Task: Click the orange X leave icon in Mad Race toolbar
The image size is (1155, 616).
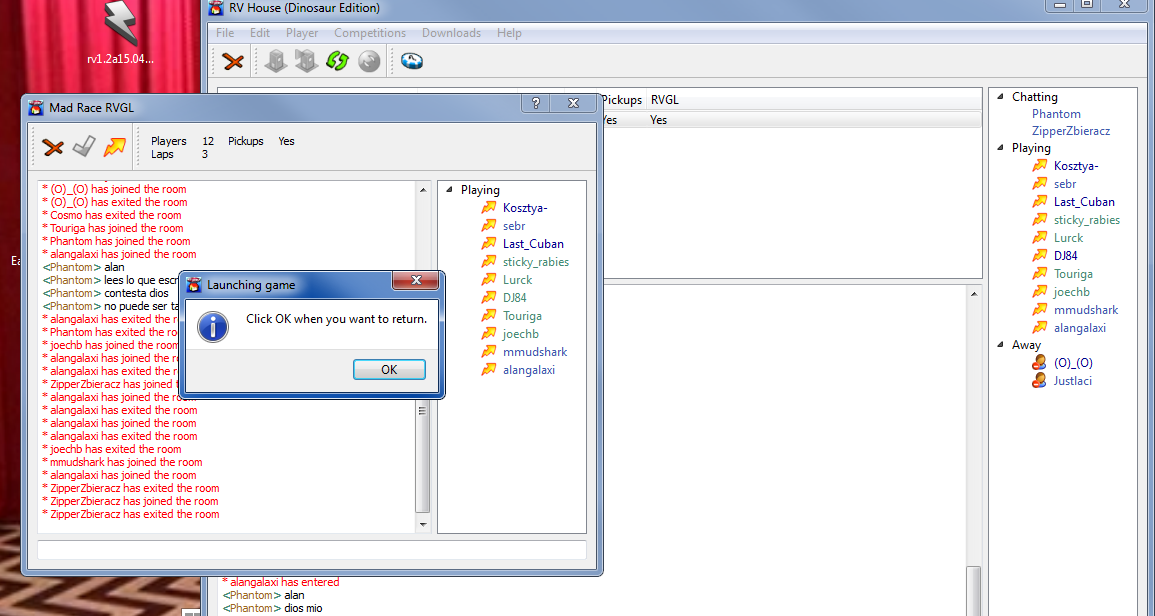Action: pos(53,147)
